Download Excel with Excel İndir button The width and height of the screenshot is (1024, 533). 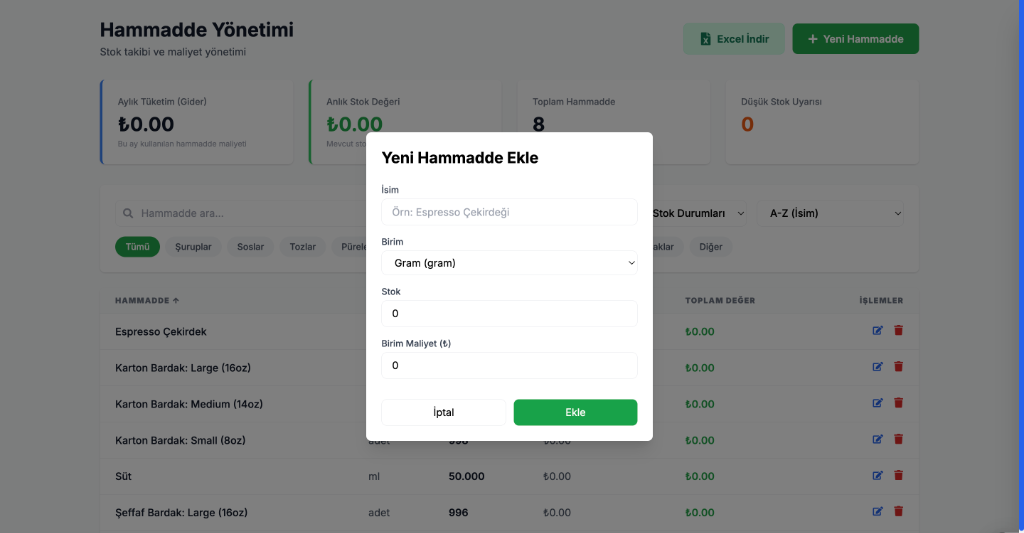734,39
